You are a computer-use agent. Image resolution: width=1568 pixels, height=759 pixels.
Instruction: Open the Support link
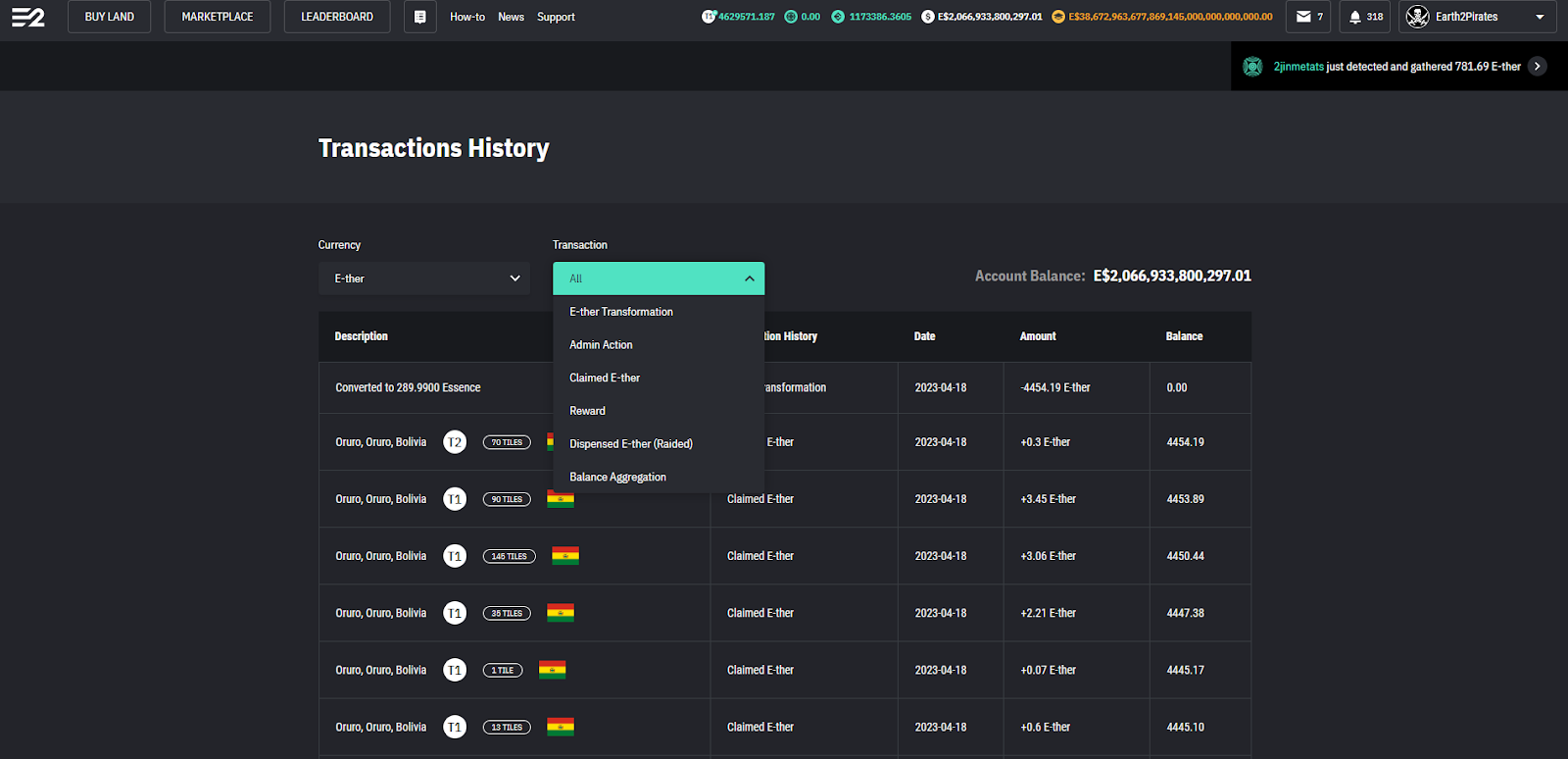pyautogui.click(x=556, y=17)
